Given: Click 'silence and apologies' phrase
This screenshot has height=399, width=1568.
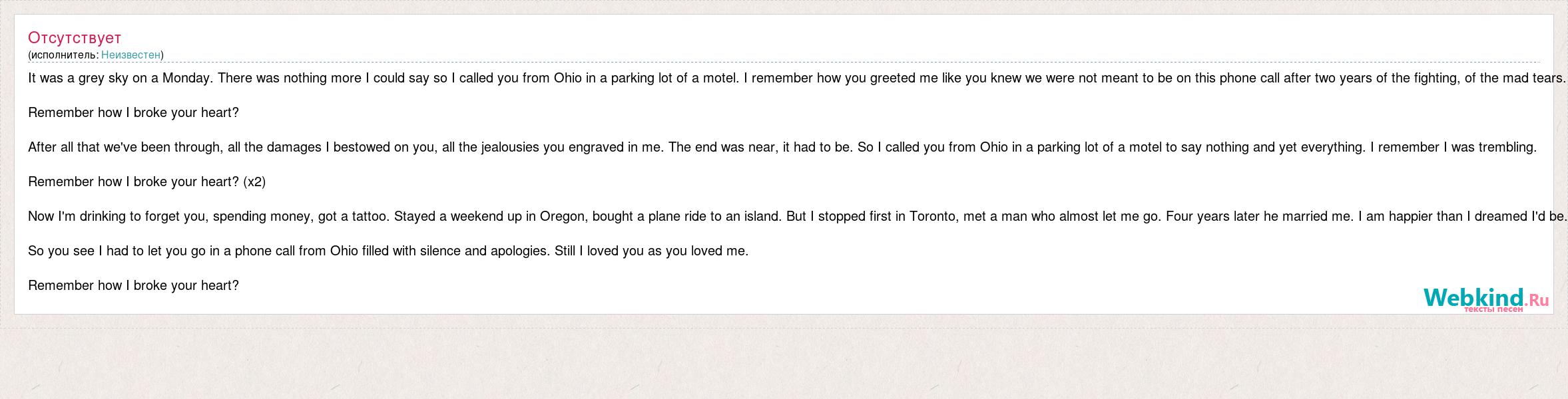Looking at the screenshot, I should coord(485,251).
